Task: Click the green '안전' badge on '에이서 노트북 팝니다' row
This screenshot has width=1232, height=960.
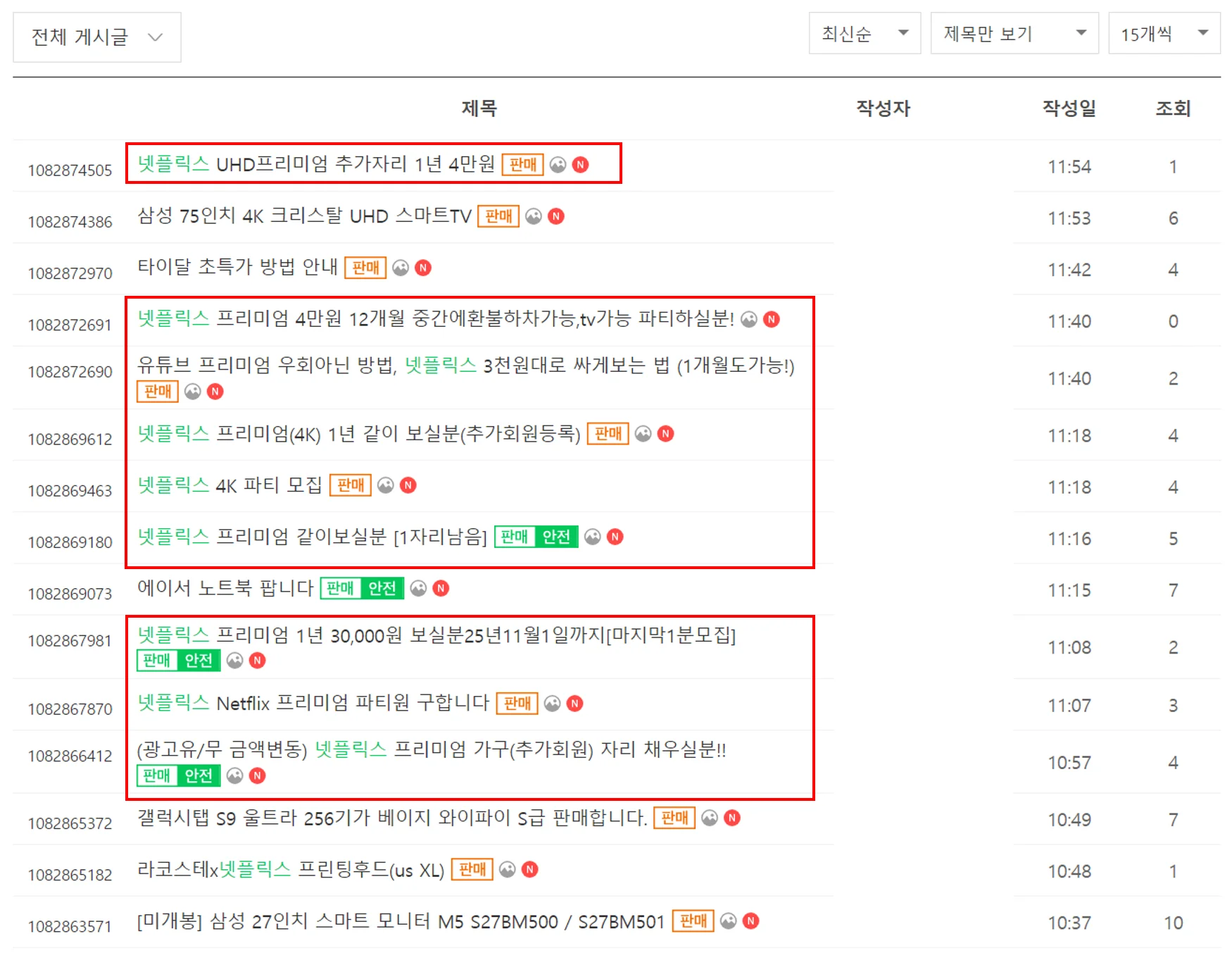Action: [x=382, y=588]
